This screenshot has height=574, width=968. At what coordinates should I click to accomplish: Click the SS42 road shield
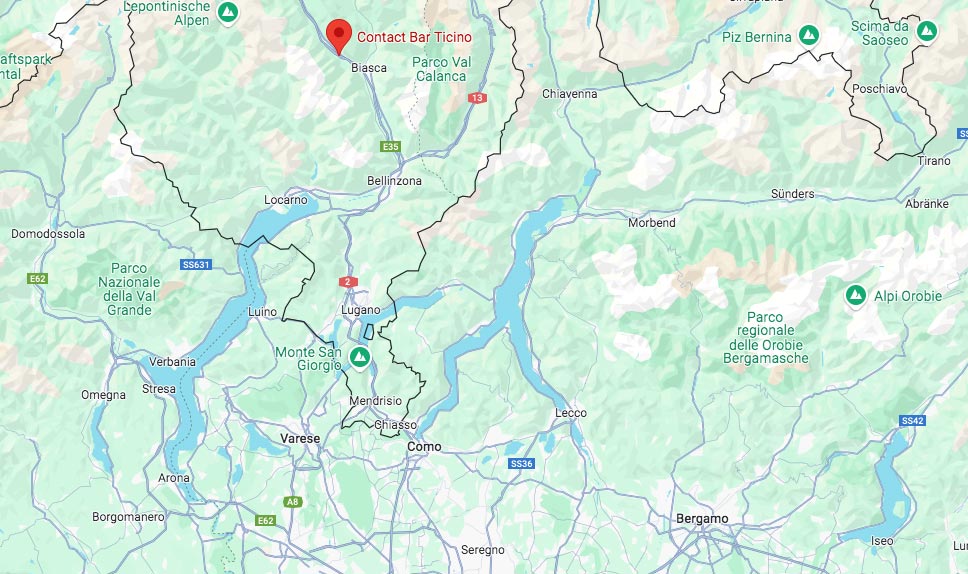[912, 420]
